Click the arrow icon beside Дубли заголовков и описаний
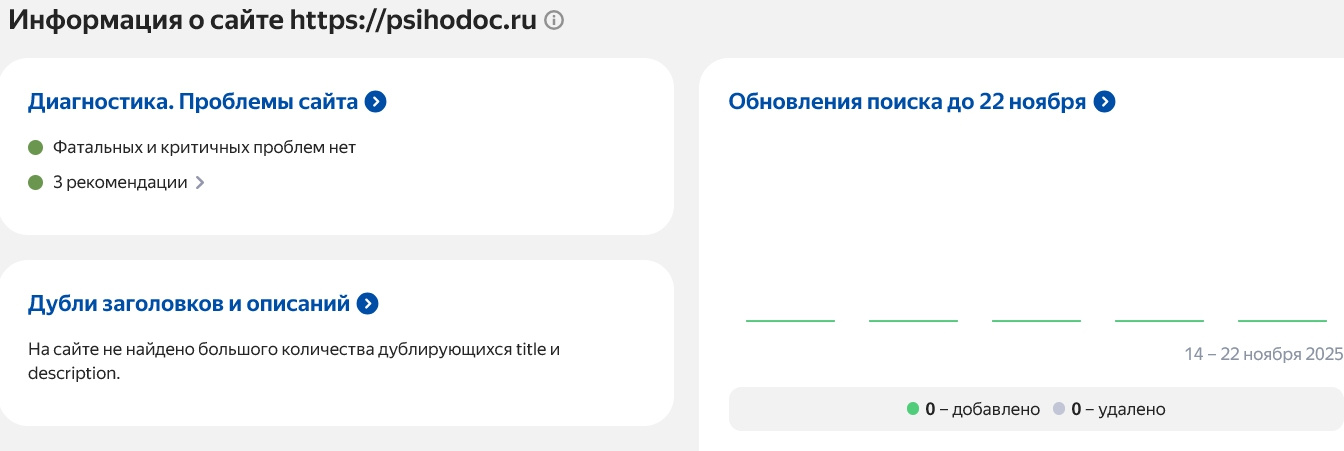The image size is (1344, 451). click(368, 304)
